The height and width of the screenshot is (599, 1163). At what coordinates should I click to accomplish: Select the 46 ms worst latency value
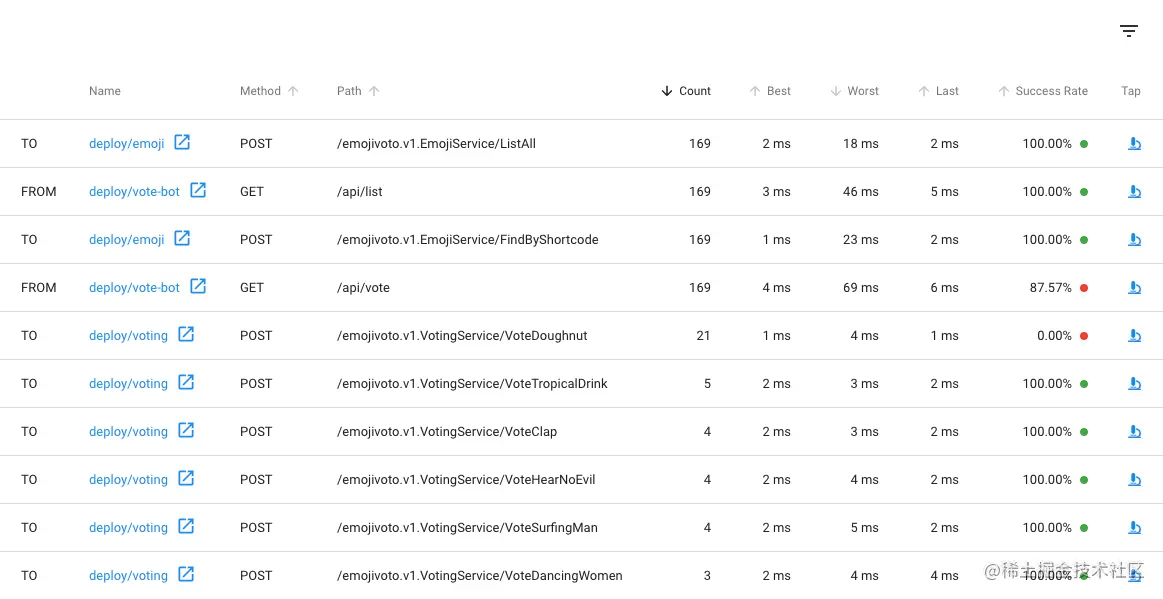point(860,192)
